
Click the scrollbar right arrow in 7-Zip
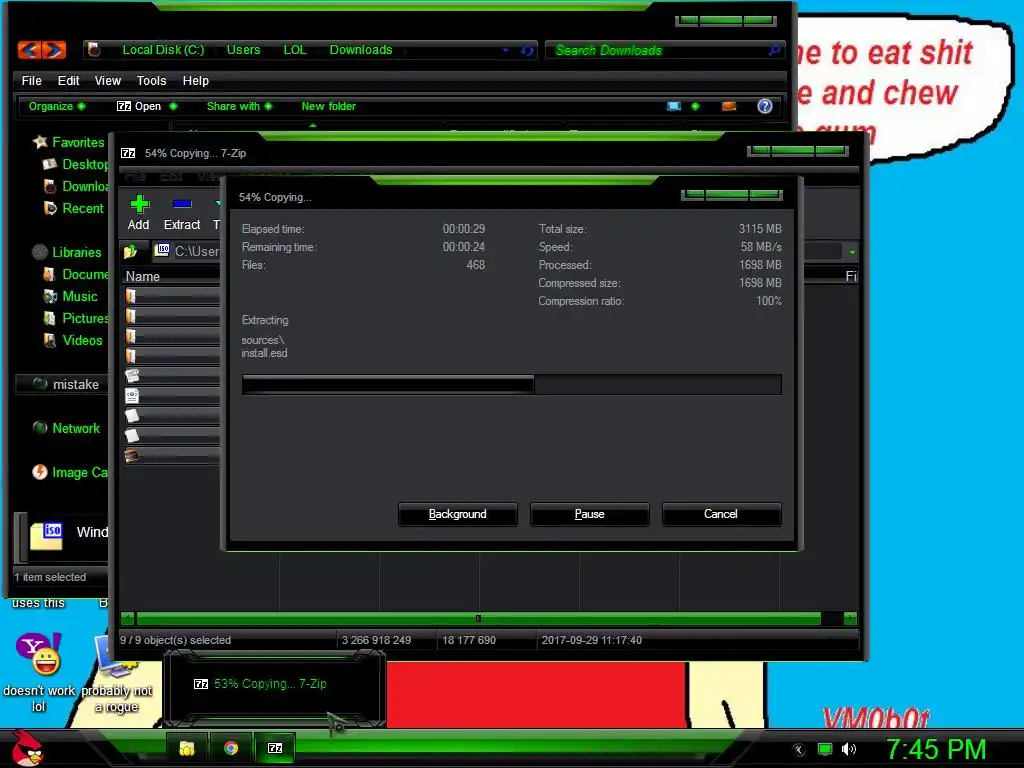click(x=850, y=618)
